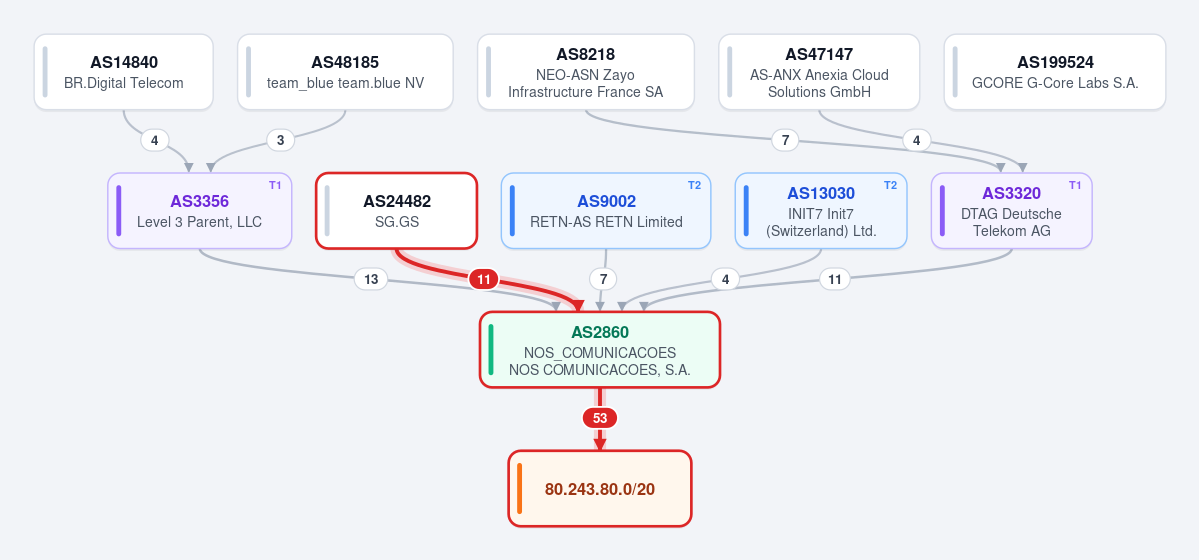
Task: Click the red 11 edge badge from AS24482
Action: (x=483, y=280)
